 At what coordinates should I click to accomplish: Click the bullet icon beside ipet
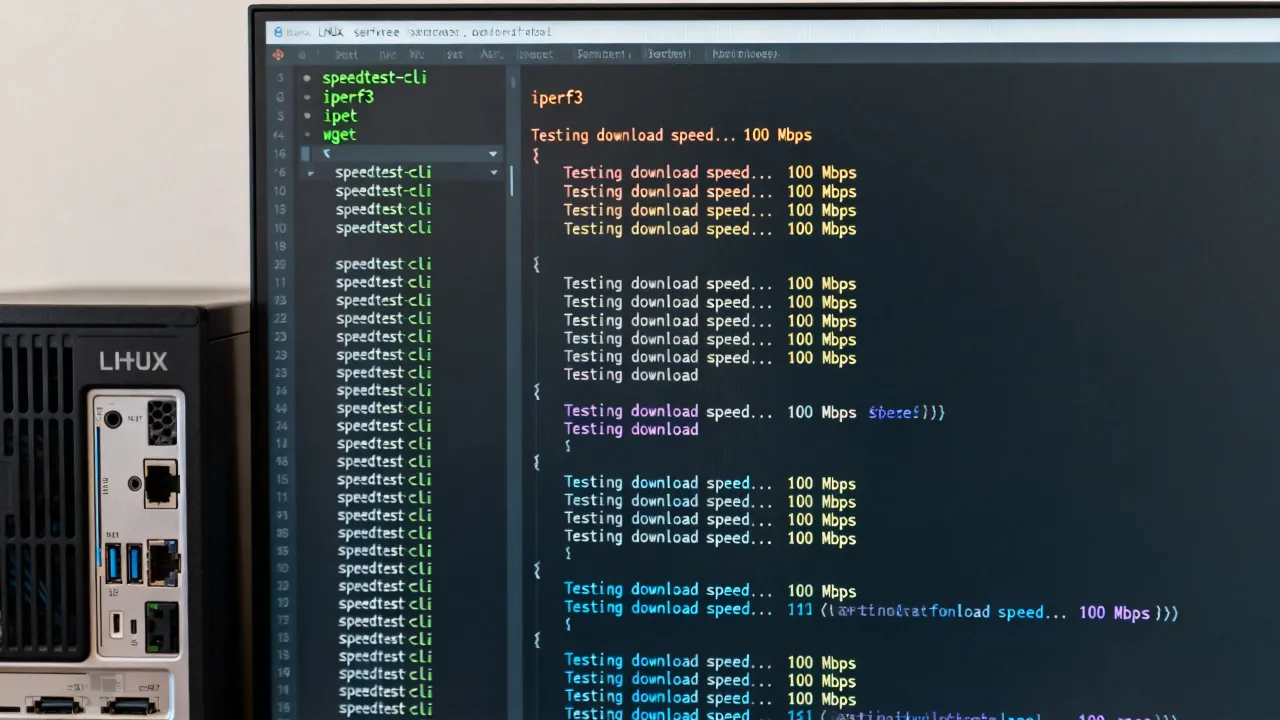(x=306, y=116)
